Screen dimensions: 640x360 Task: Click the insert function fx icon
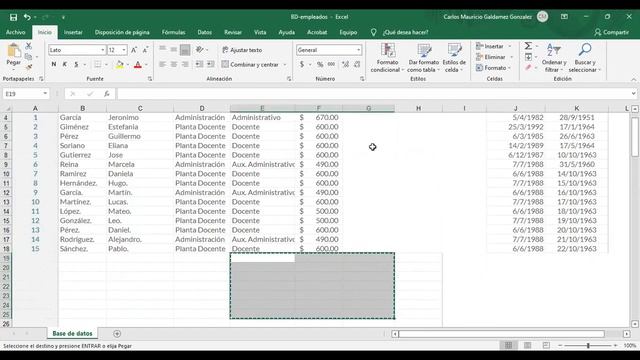pyautogui.click(x=107, y=94)
